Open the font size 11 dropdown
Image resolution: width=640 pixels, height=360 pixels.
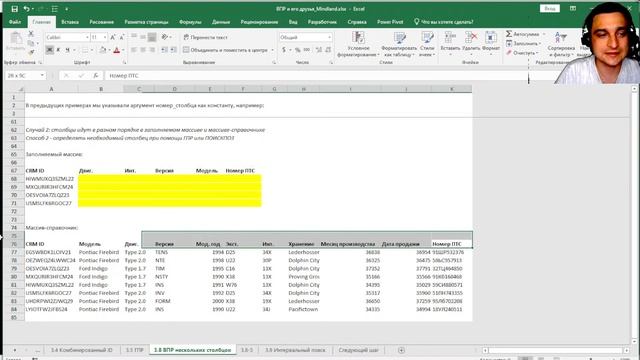(x=105, y=37)
